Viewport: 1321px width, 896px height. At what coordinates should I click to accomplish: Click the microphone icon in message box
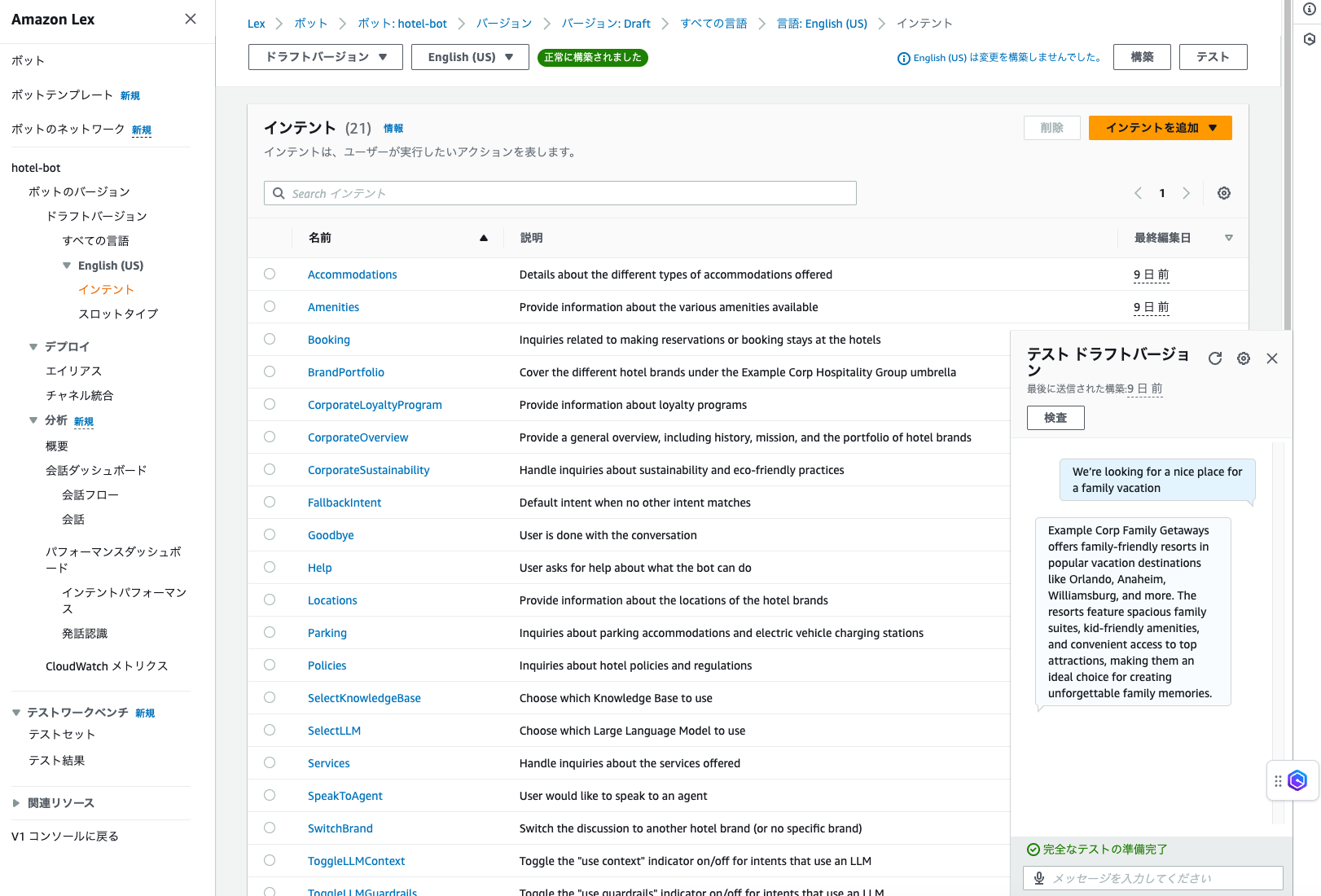1039,878
